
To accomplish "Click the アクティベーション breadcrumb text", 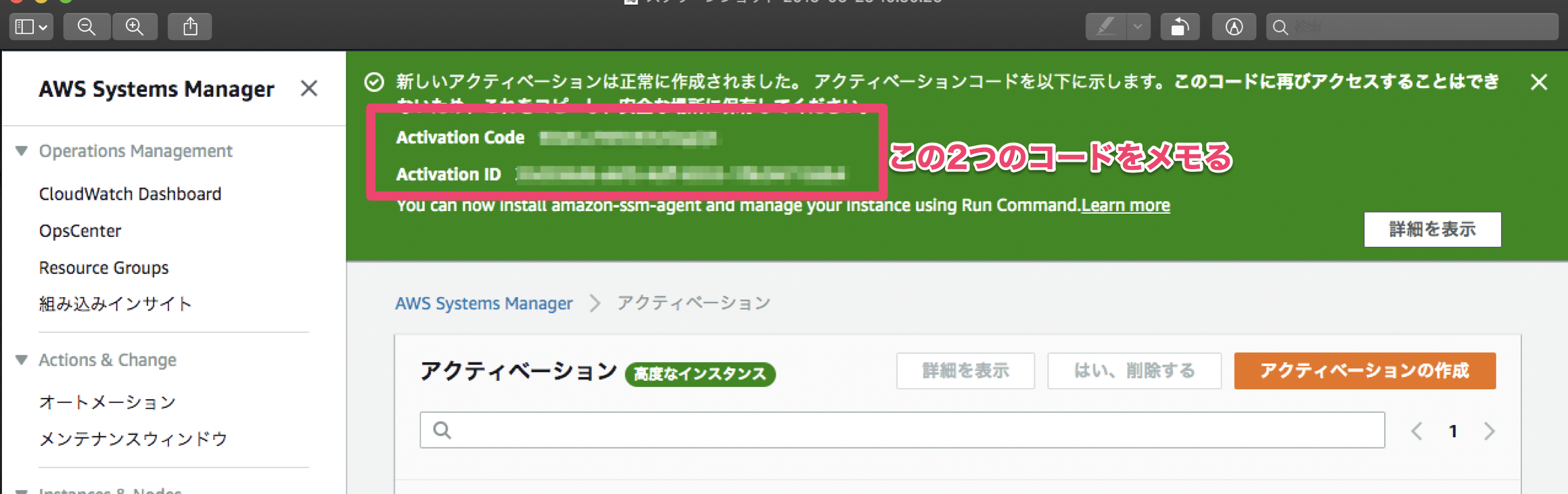I will click(693, 303).
